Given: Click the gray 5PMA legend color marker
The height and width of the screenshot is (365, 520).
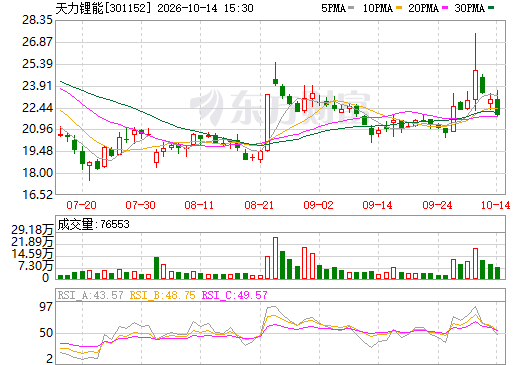Looking at the screenshot, I should tap(351, 8).
